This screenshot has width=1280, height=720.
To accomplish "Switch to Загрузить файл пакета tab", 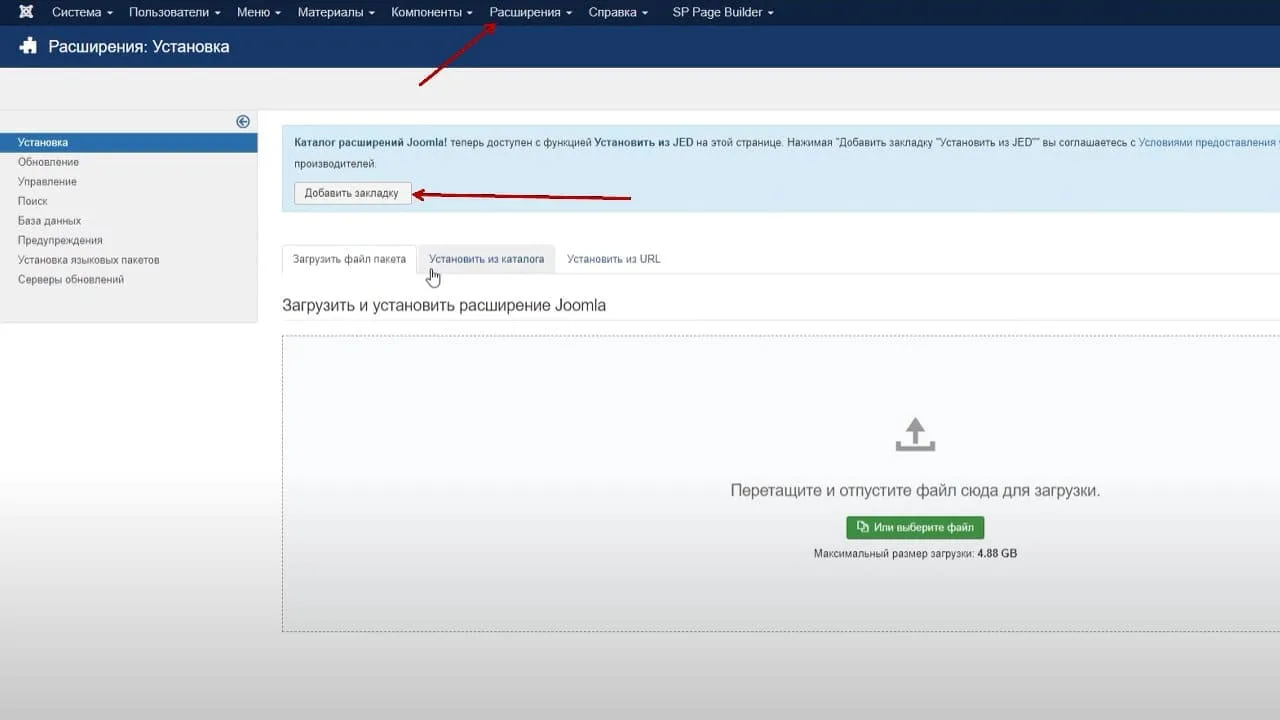I will (349, 259).
